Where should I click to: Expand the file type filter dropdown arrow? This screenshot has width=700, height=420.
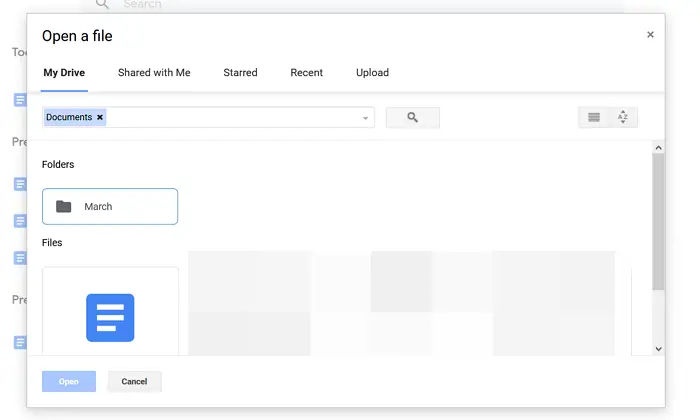pyautogui.click(x=365, y=118)
